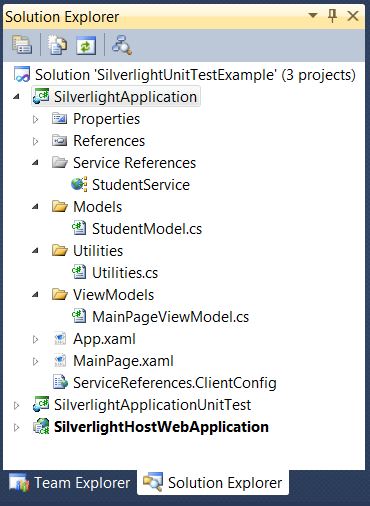Viewport: 370px width, 506px height.
Task: Expand the References node
Action: click(35, 141)
